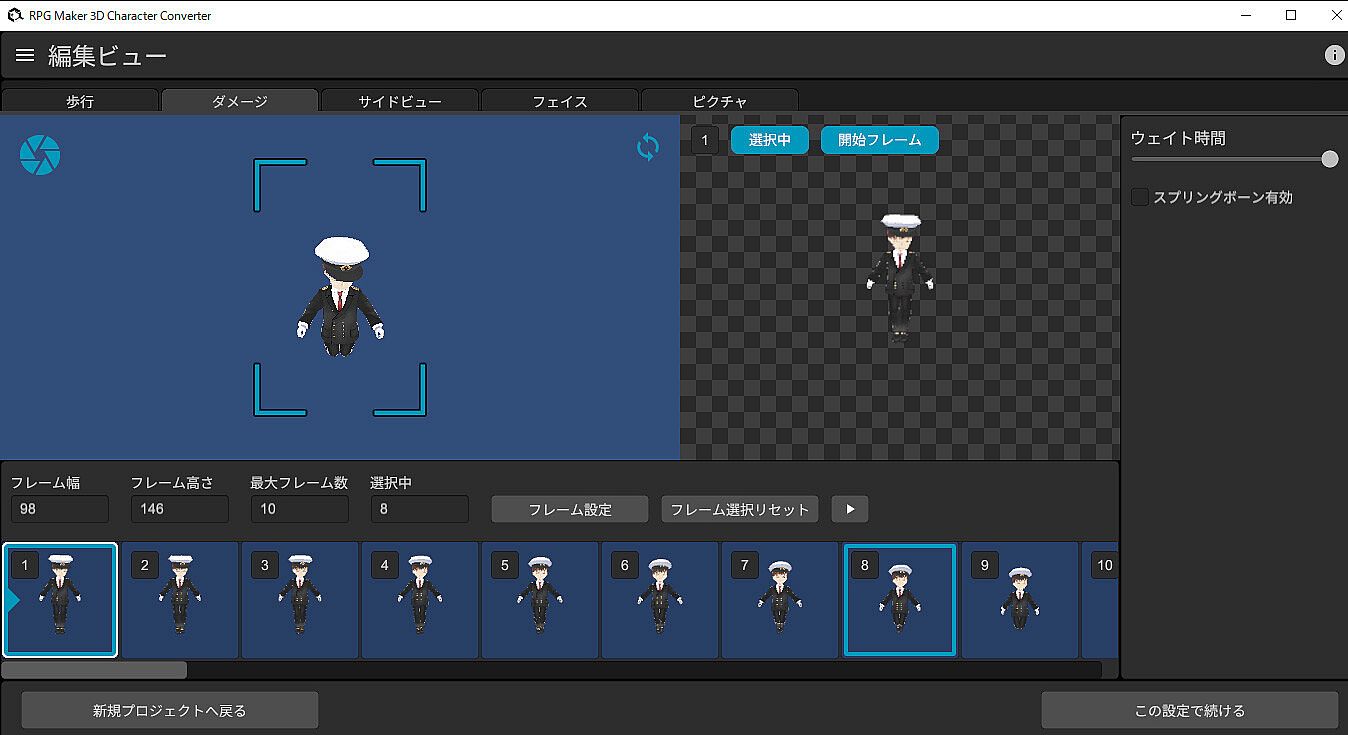The image size is (1348, 735).
Task: Continue with この設定で続ける button
Action: tap(1189, 710)
